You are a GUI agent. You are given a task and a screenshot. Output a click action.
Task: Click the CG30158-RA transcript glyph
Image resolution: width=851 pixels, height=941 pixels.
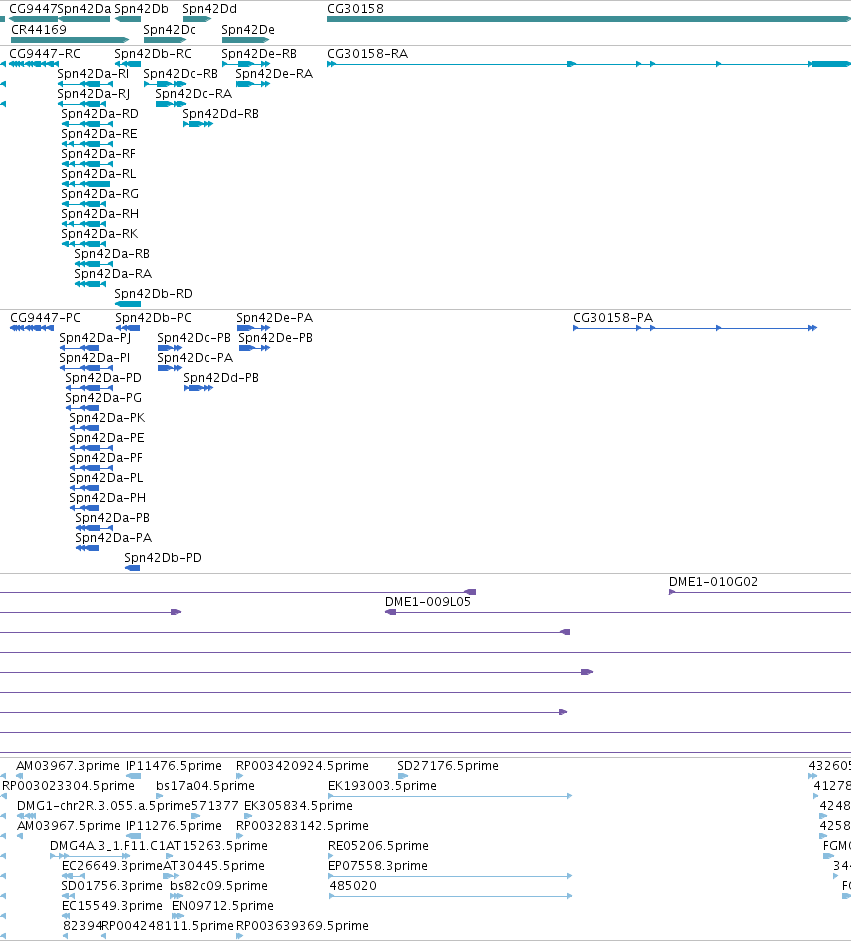(x=589, y=64)
